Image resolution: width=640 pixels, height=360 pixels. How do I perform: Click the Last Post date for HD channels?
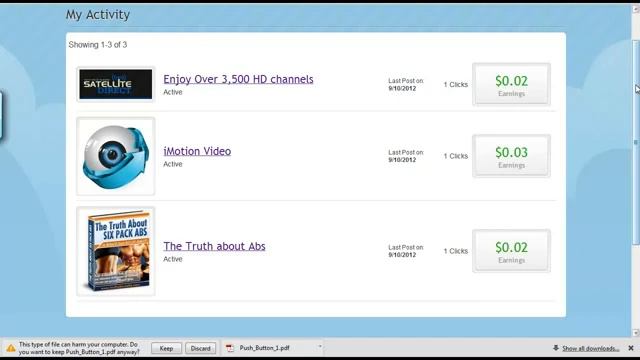click(402, 88)
